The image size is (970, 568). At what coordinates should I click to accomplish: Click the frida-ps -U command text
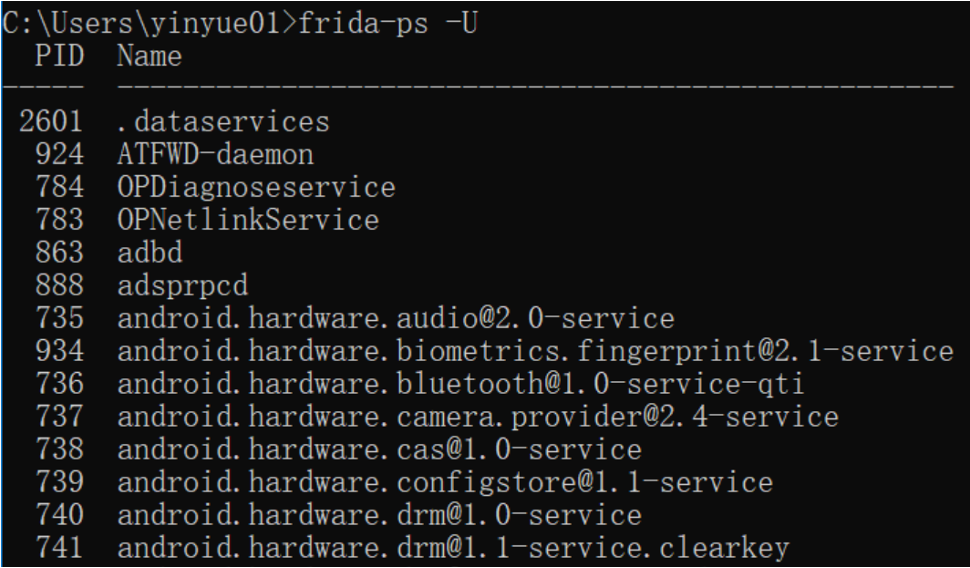click(x=388, y=24)
